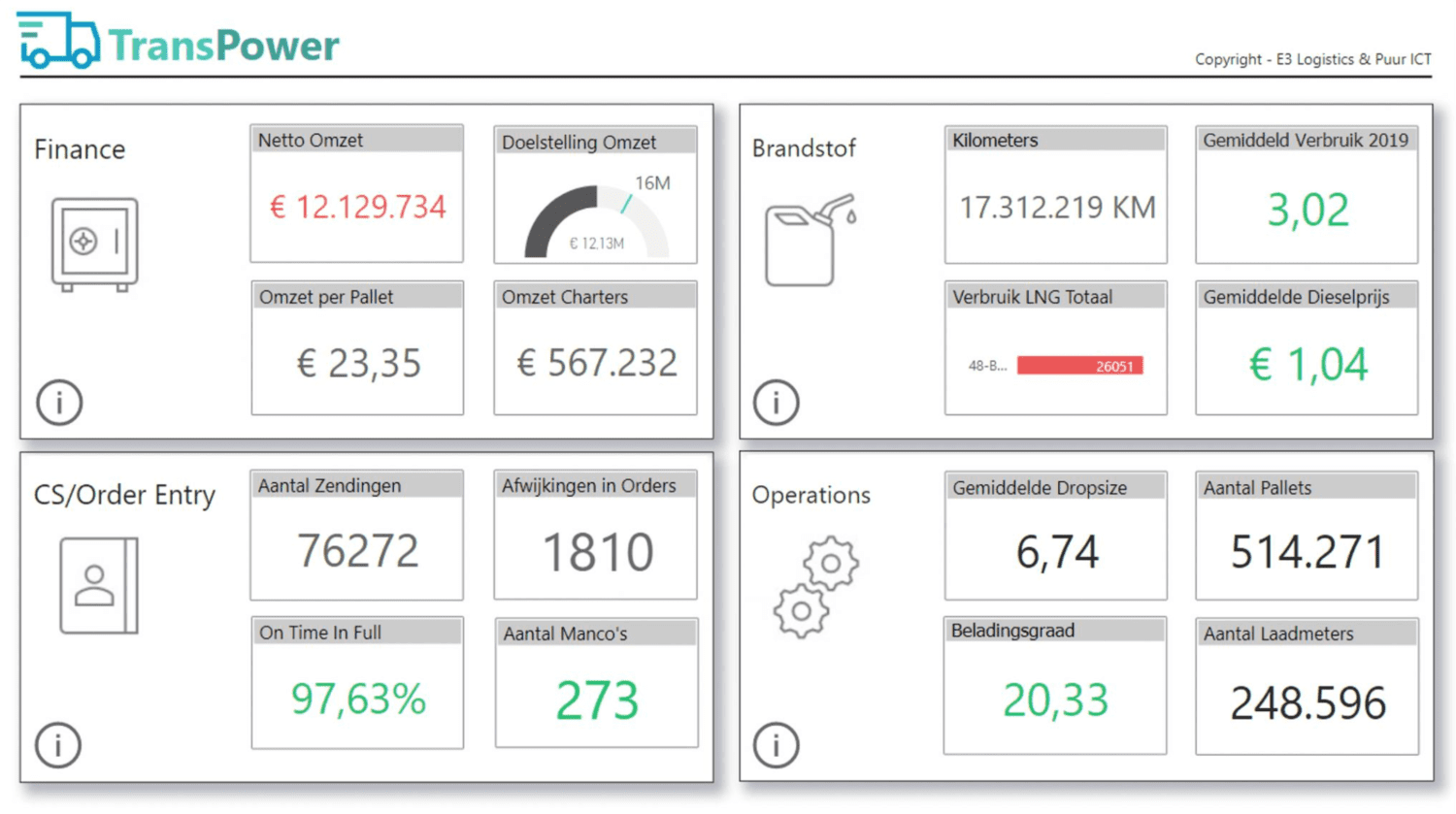
Task: Select the Aantal Manco's card
Action: tap(596, 683)
